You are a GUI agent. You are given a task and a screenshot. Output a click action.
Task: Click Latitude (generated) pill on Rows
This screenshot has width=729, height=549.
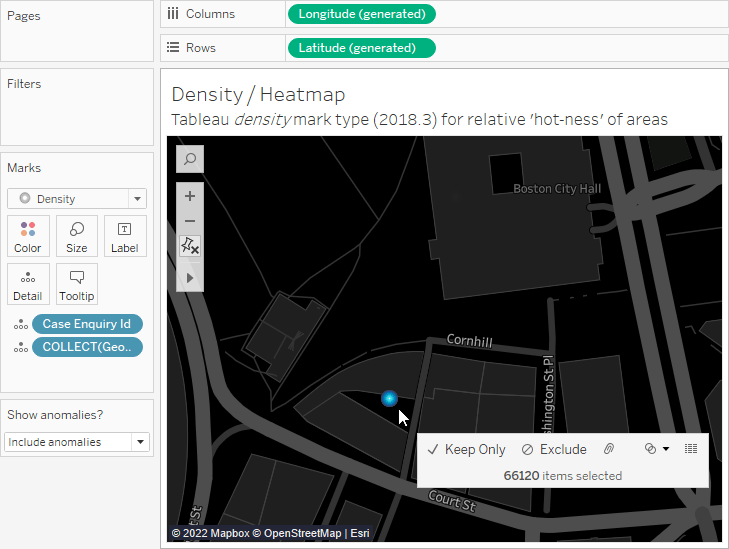pyautogui.click(x=362, y=48)
